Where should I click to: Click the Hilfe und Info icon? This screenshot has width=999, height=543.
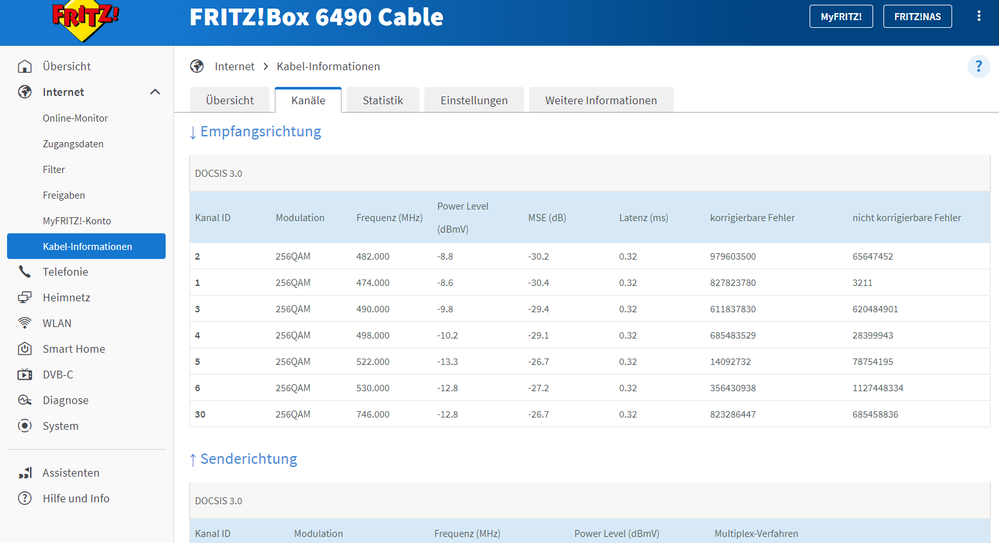point(25,498)
